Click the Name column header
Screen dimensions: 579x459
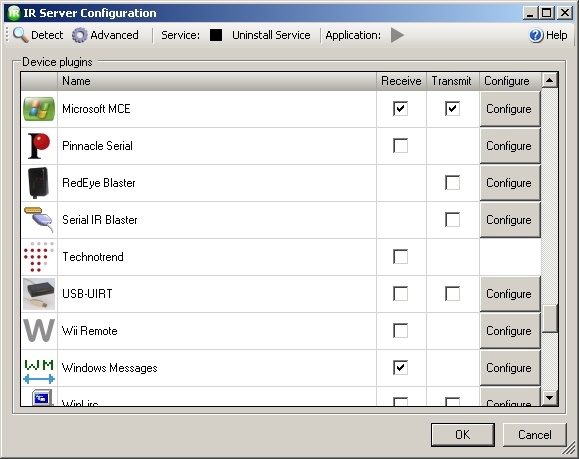217,81
